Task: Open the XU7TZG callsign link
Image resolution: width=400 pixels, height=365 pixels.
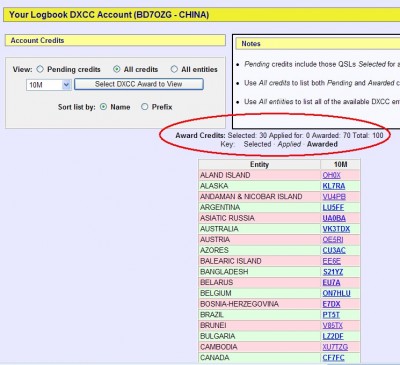Action: [335, 347]
